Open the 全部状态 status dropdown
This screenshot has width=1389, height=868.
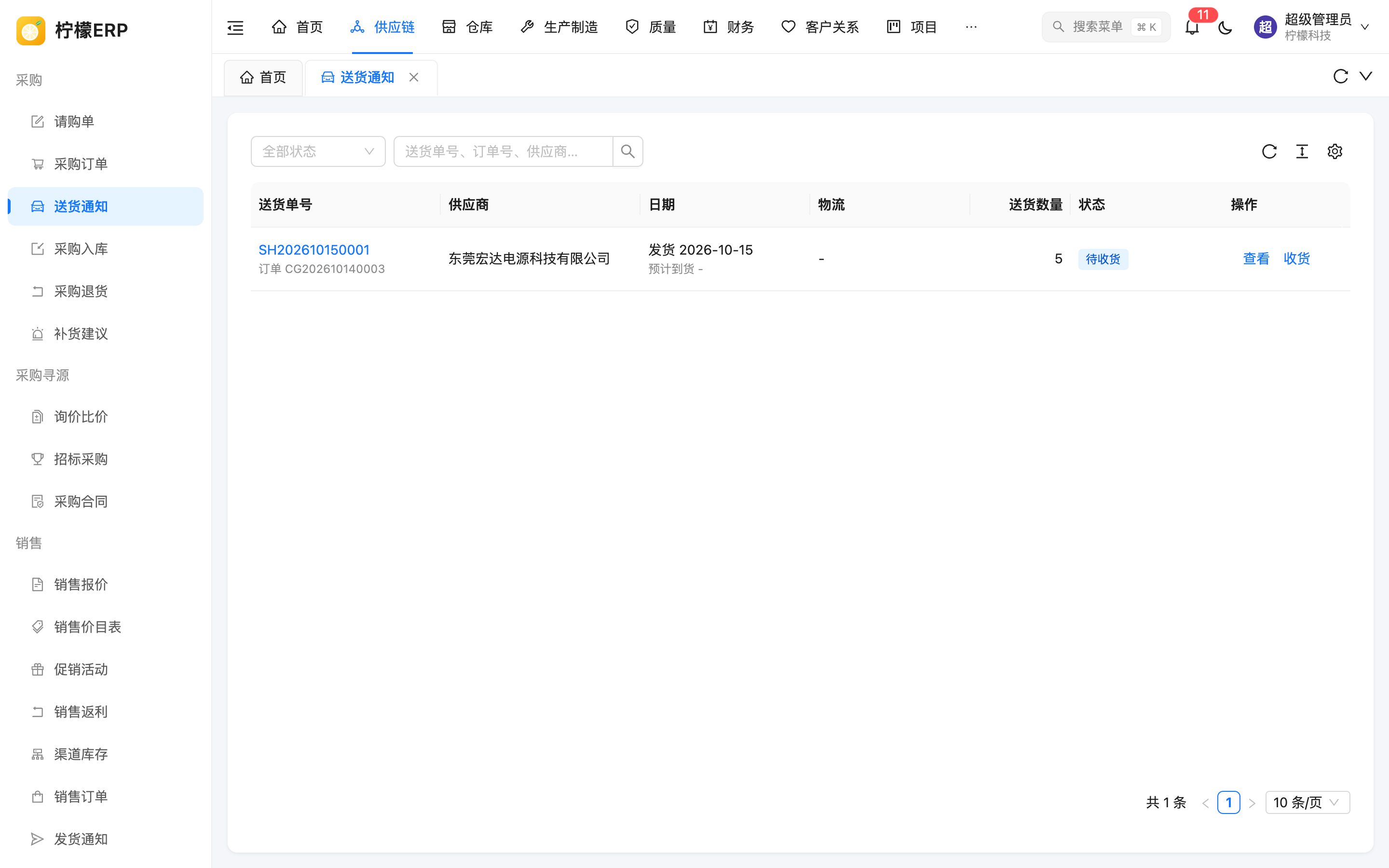tap(318, 151)
